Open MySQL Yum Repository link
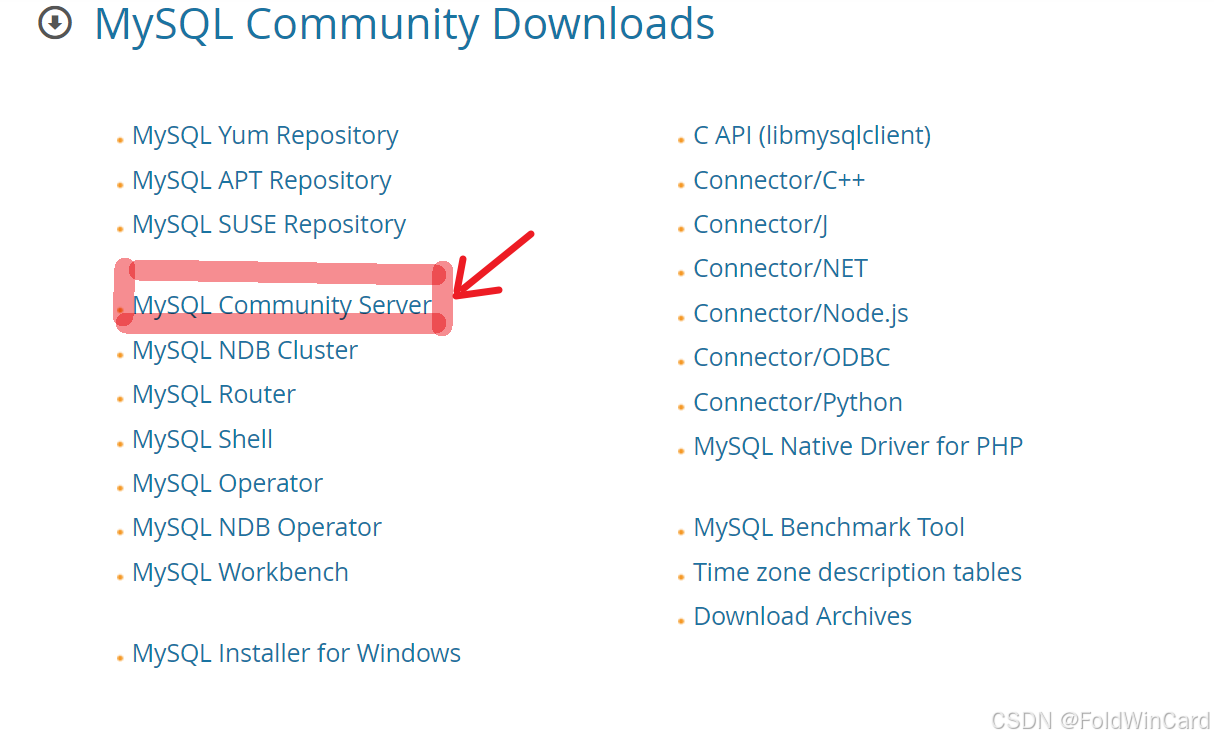Screen dimensions: 1214x740 (265, 136)
